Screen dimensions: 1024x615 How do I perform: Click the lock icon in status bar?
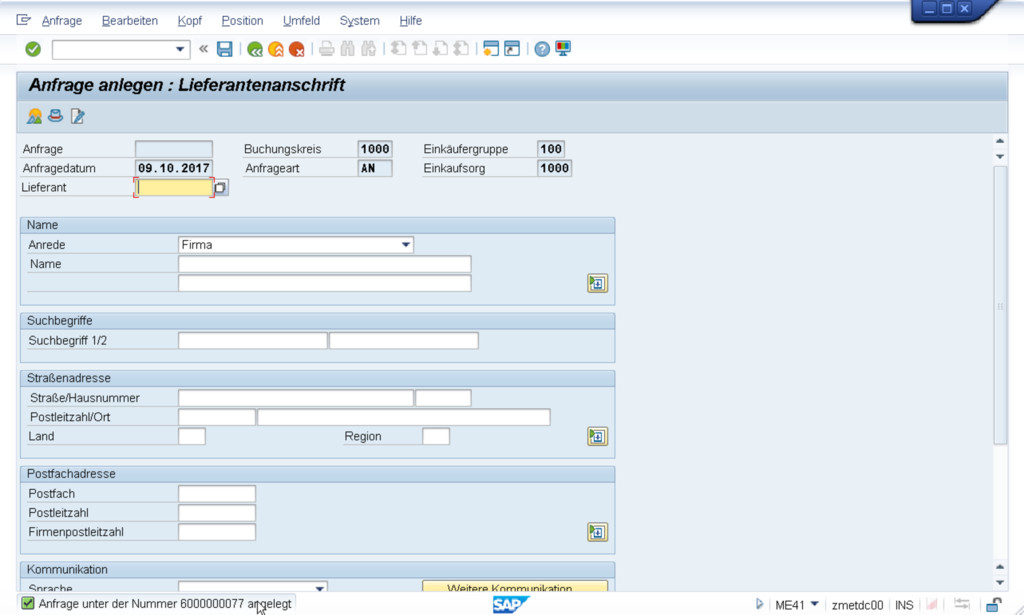click(x=994, y=605)
